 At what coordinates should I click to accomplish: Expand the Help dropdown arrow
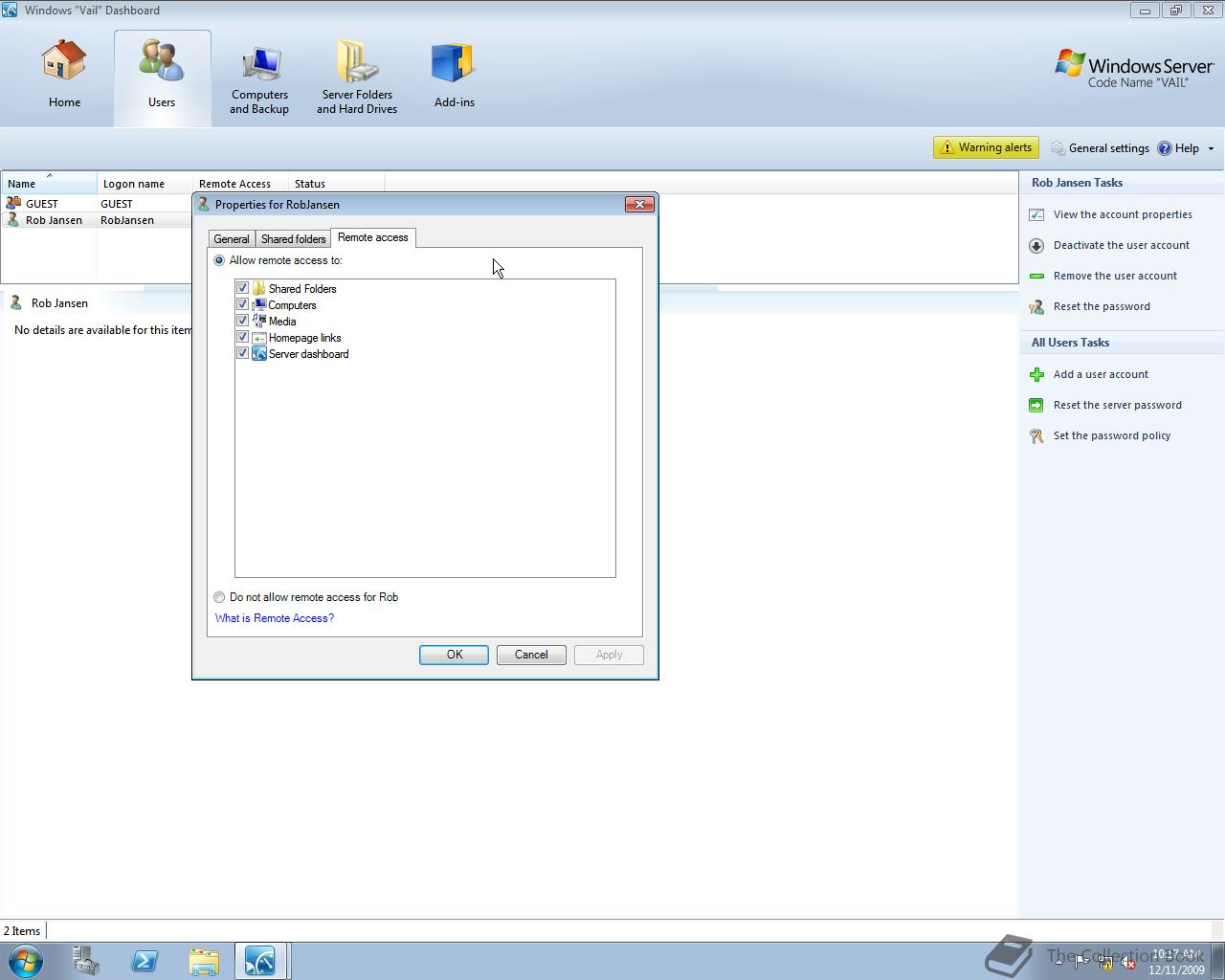(x=1211, y=148)
